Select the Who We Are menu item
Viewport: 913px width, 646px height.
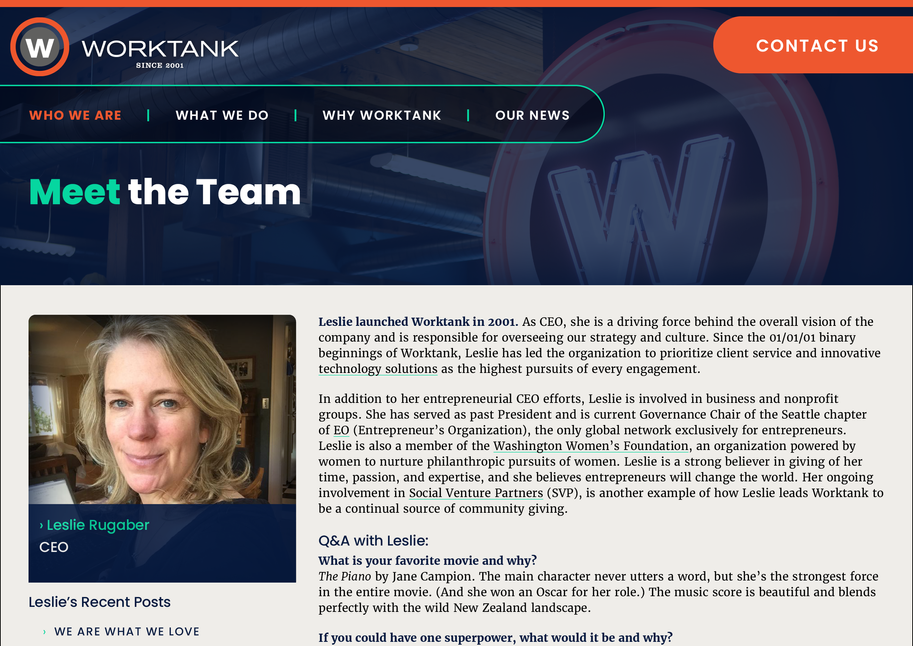pos(75,115)
